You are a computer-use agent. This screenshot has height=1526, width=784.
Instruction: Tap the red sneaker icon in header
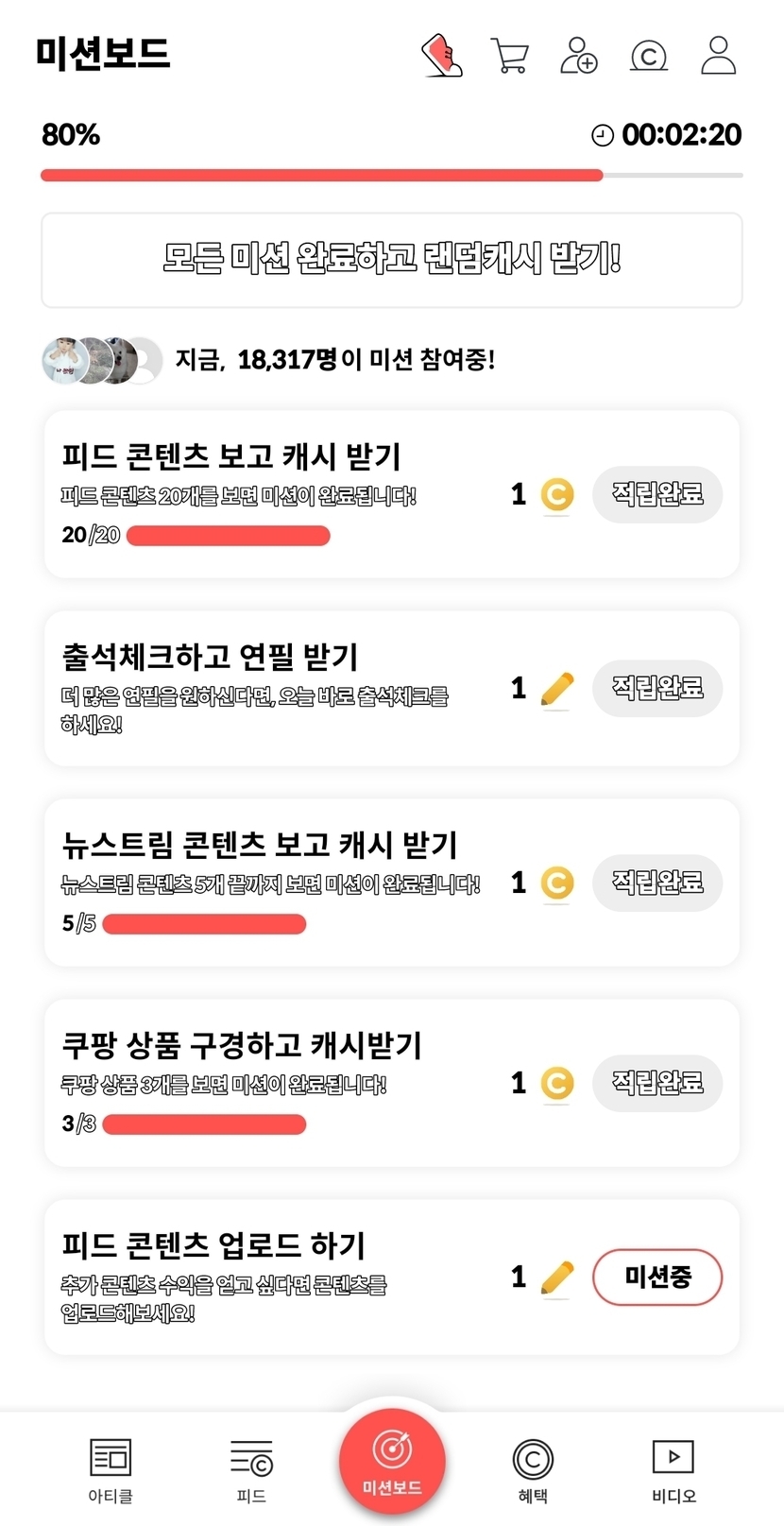tap(442, 55)
